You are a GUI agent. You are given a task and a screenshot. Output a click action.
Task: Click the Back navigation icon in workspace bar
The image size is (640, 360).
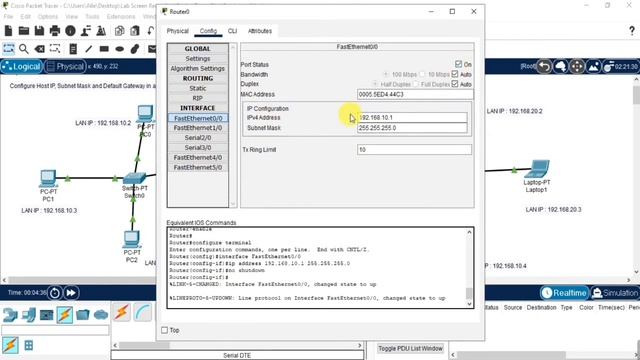coord(544,66)
